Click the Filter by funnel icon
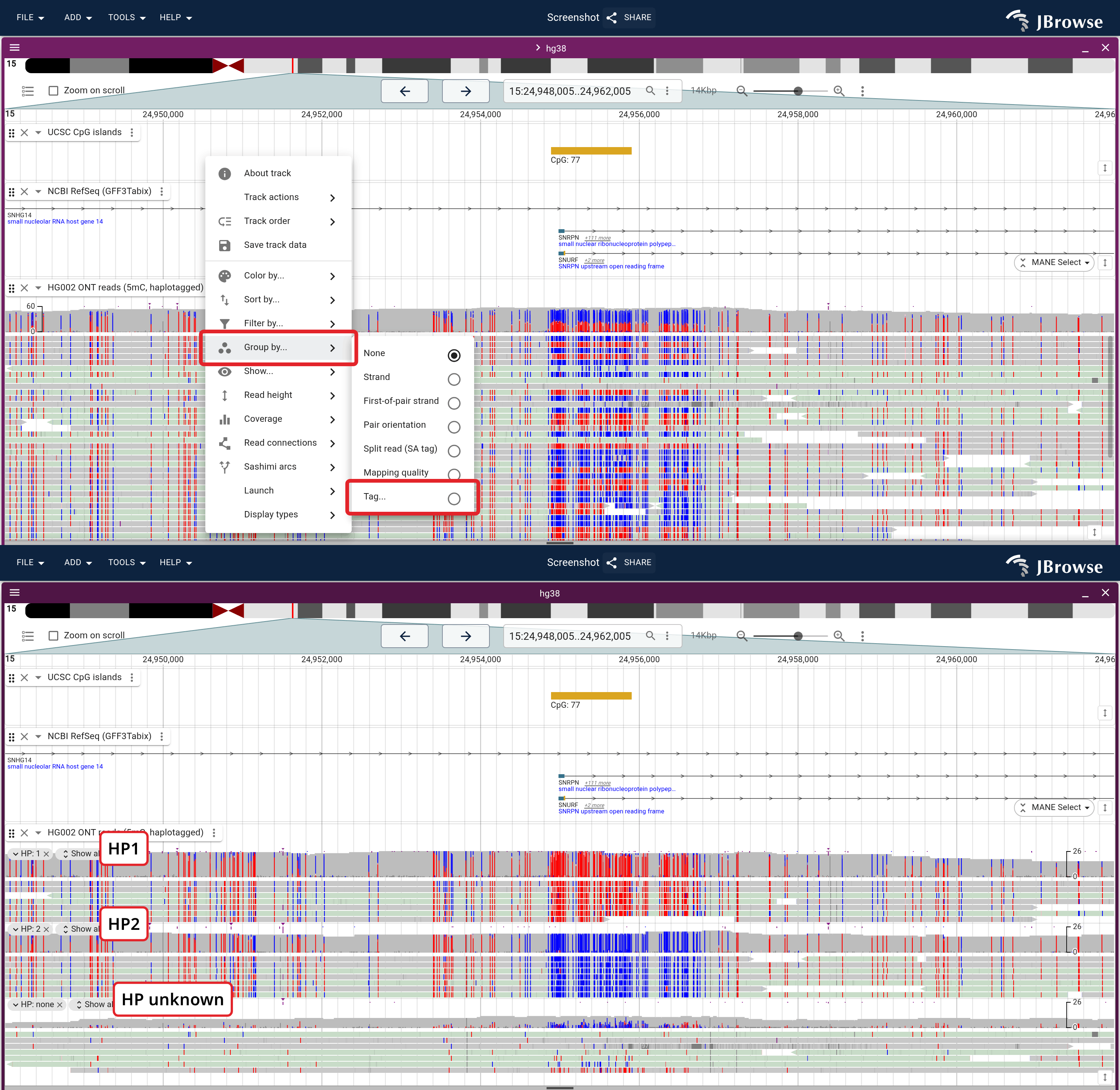1120x1090 pixels. [224, 323]
